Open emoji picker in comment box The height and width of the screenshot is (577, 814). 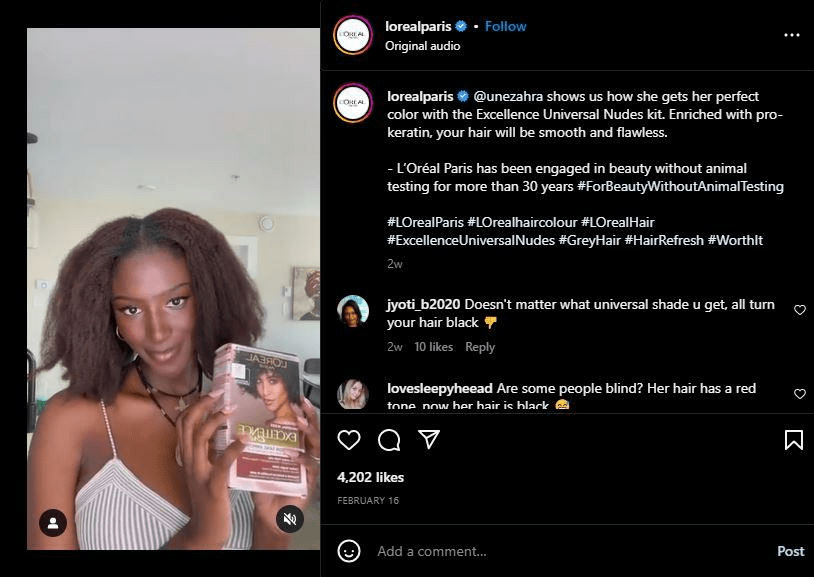click(x=349, y=551)
